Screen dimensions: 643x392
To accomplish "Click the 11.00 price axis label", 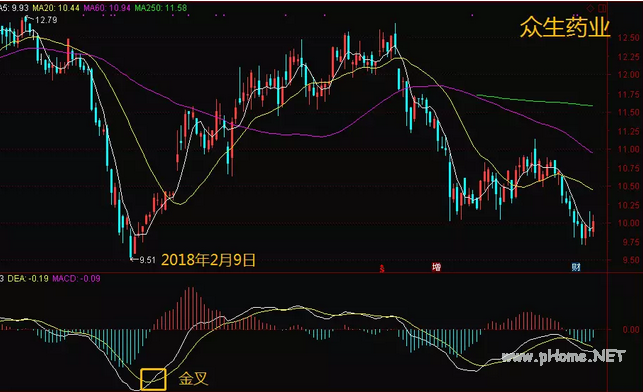I will click(x=628, y=149).
